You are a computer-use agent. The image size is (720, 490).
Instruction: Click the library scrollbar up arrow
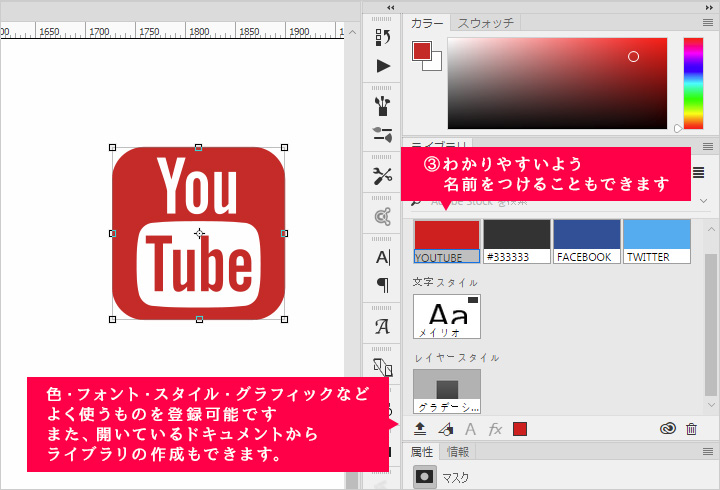tap(711, 229)
